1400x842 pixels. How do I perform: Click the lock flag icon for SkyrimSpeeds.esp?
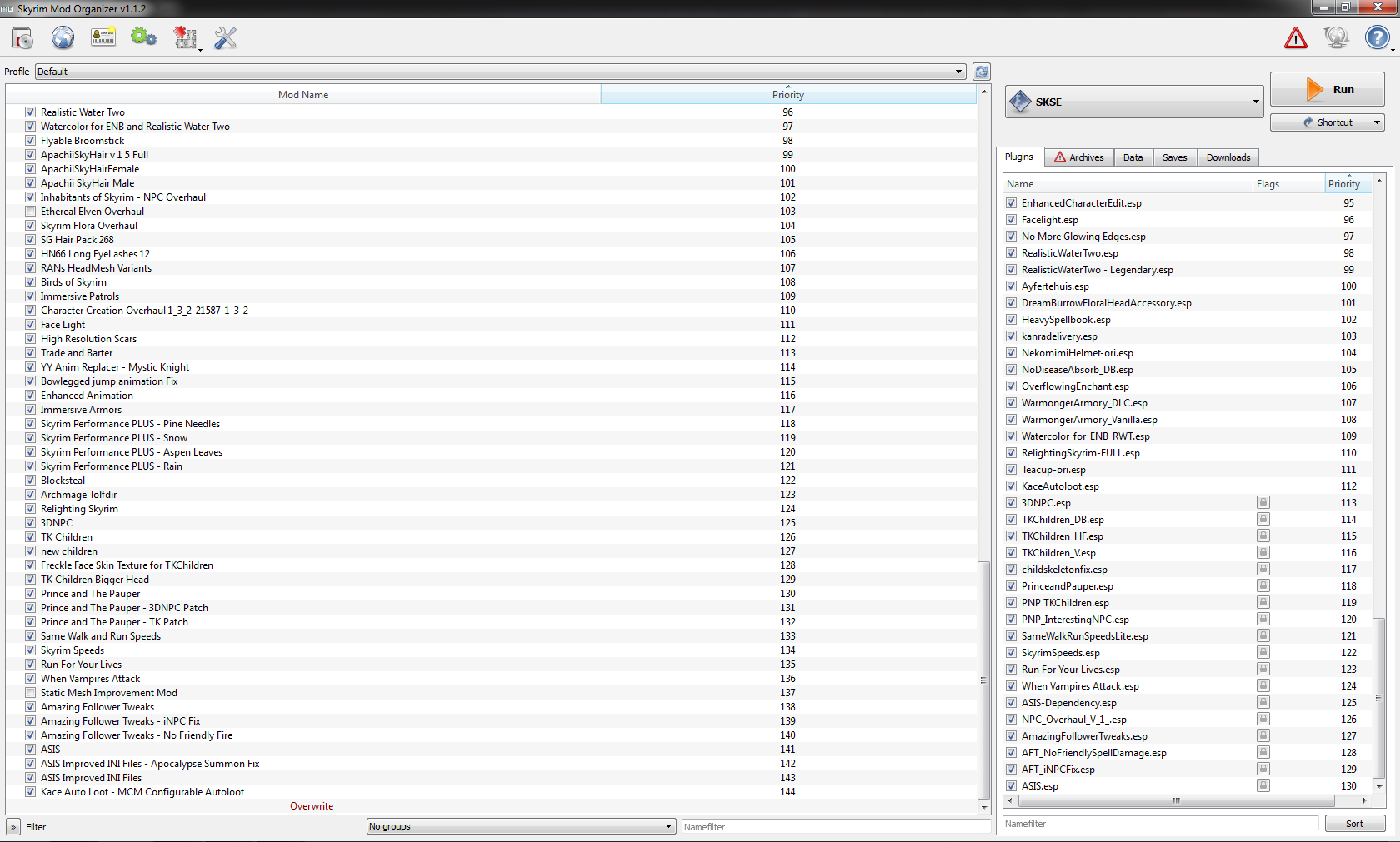pos(1263,652)
